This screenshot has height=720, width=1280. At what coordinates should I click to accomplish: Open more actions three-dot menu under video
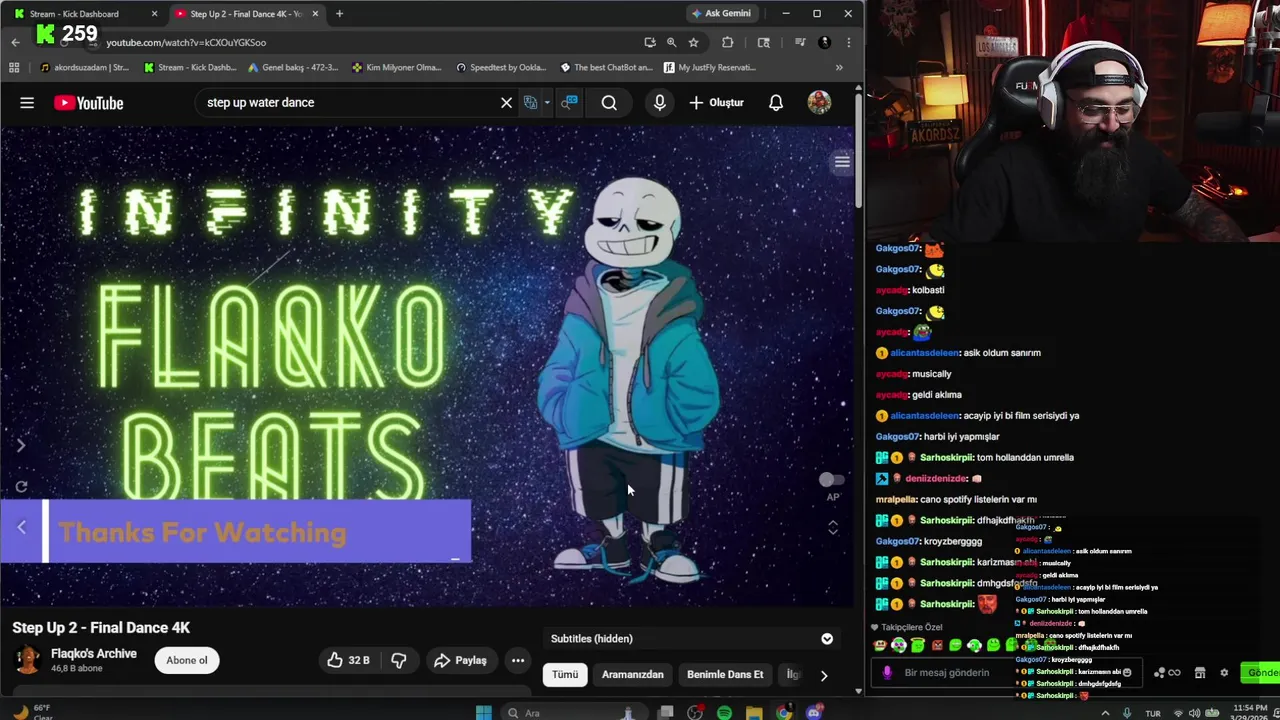(518, 660)
